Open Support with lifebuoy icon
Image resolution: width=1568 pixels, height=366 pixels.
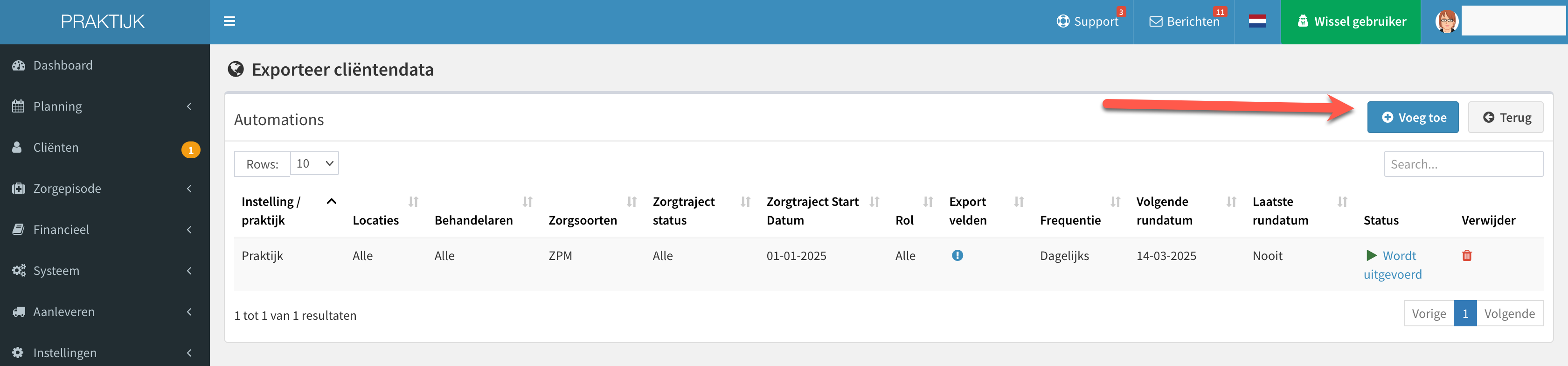tap(1087, 21)
